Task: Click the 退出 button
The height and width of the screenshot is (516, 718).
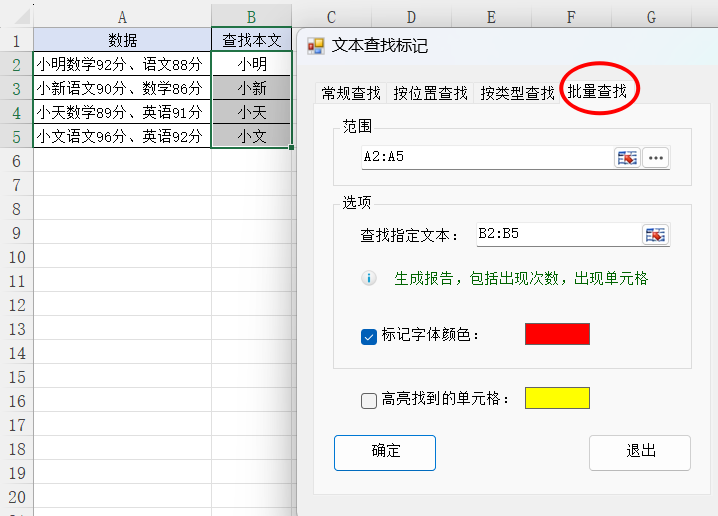Action: point(640,452)
